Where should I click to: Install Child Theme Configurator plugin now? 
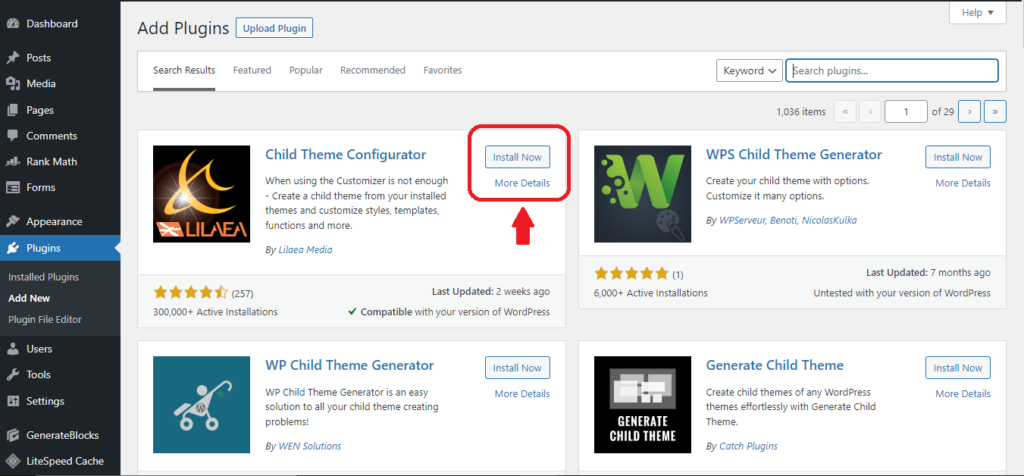pyautogui.click(x=517, y=157)
